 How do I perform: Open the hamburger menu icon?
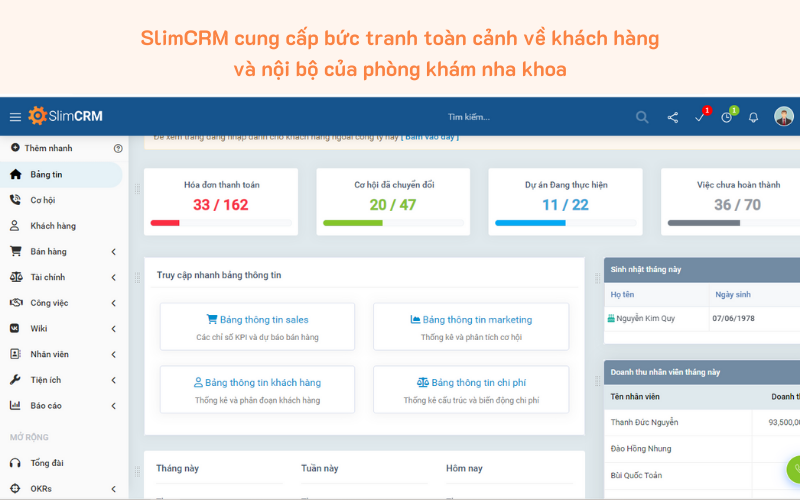15,117
